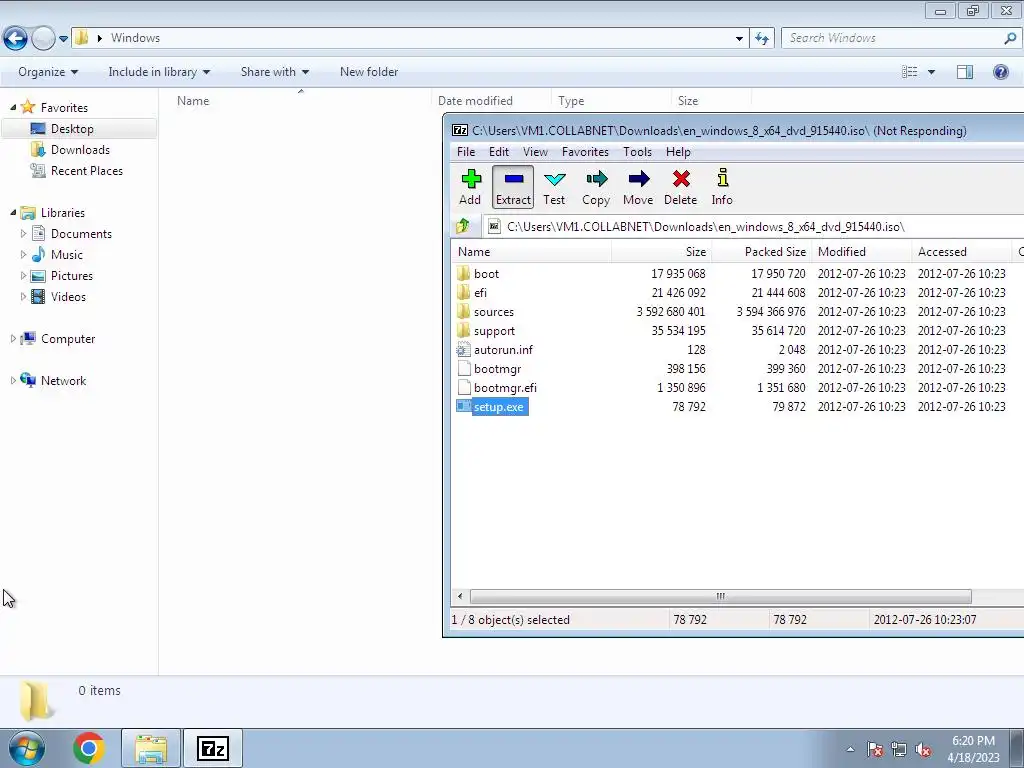Open the Organize dropdown in Explorer
1024x768 pixels.
coord(48,72)
